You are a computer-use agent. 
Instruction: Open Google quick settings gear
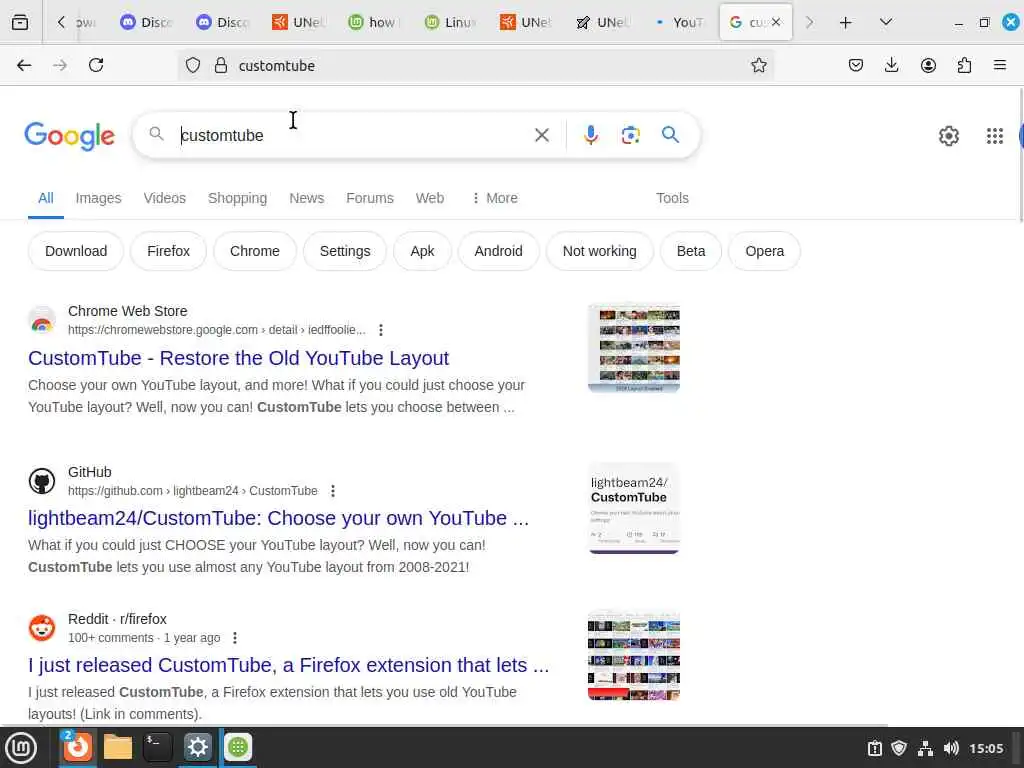pos(948,136)
